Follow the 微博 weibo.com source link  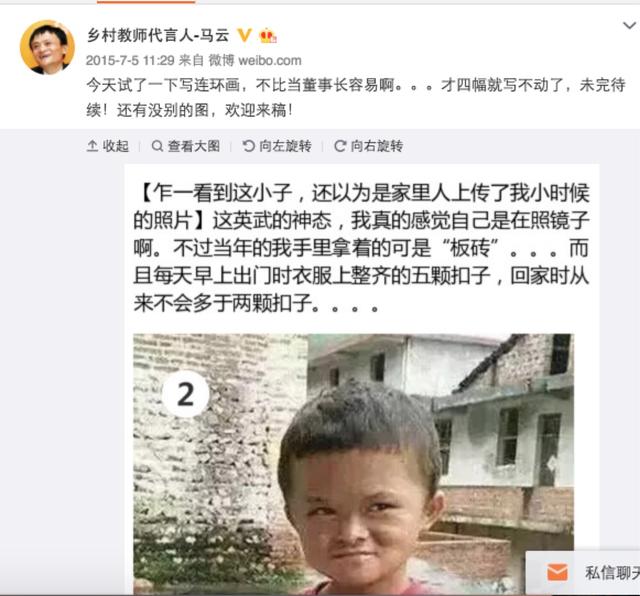[x=255, y=60]
